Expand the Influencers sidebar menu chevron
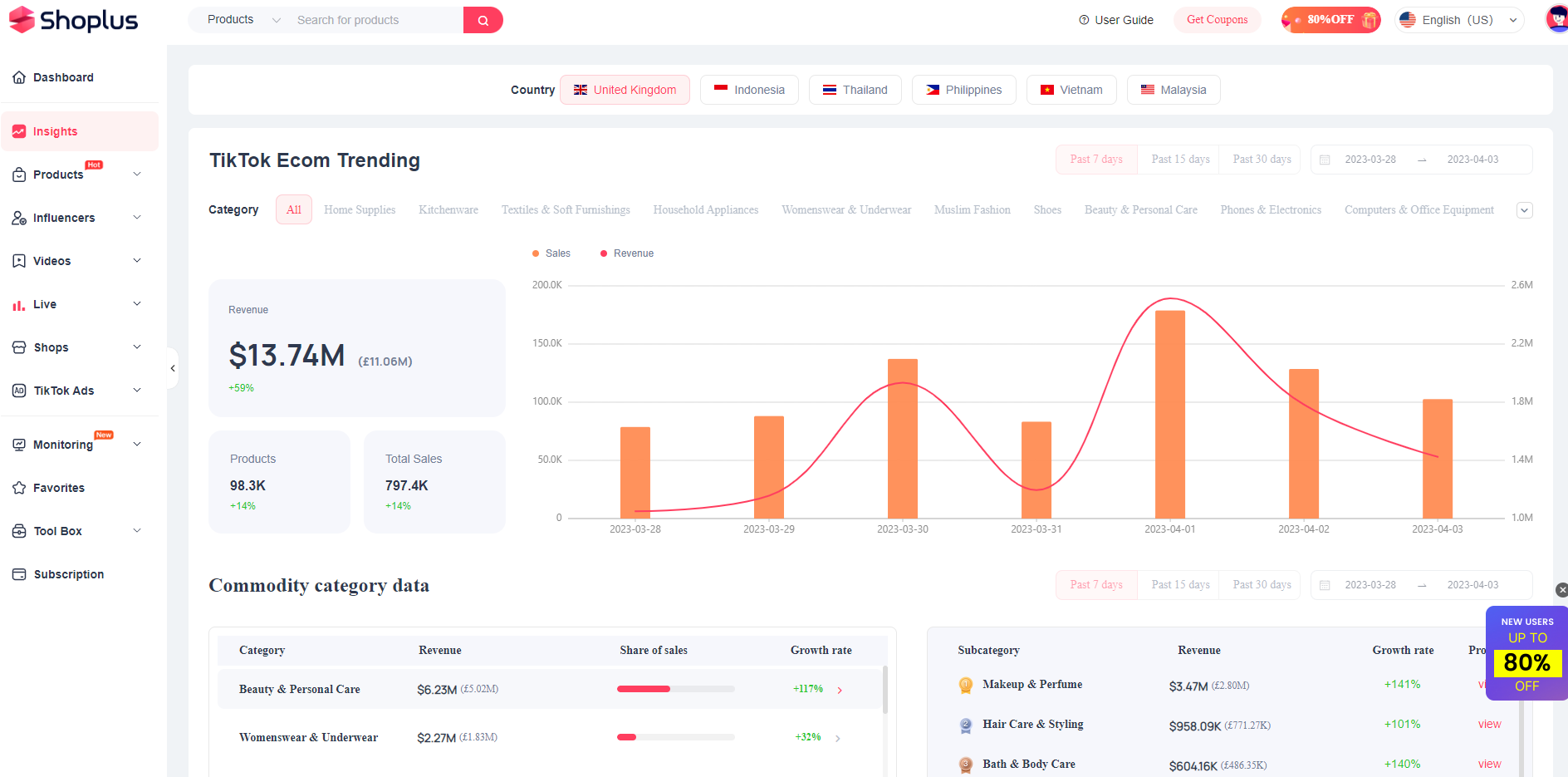 pyautogui.click(x=137, y=217)
